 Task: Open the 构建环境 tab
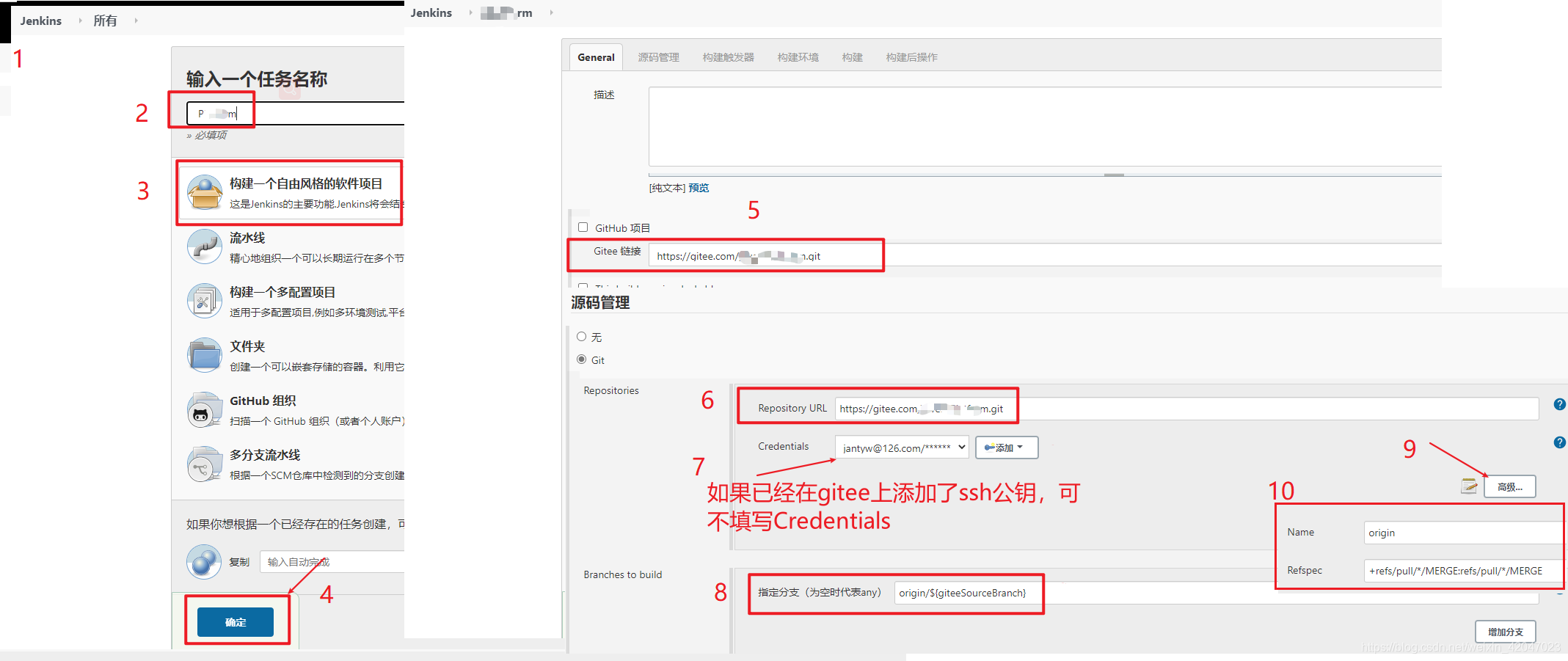798,57
